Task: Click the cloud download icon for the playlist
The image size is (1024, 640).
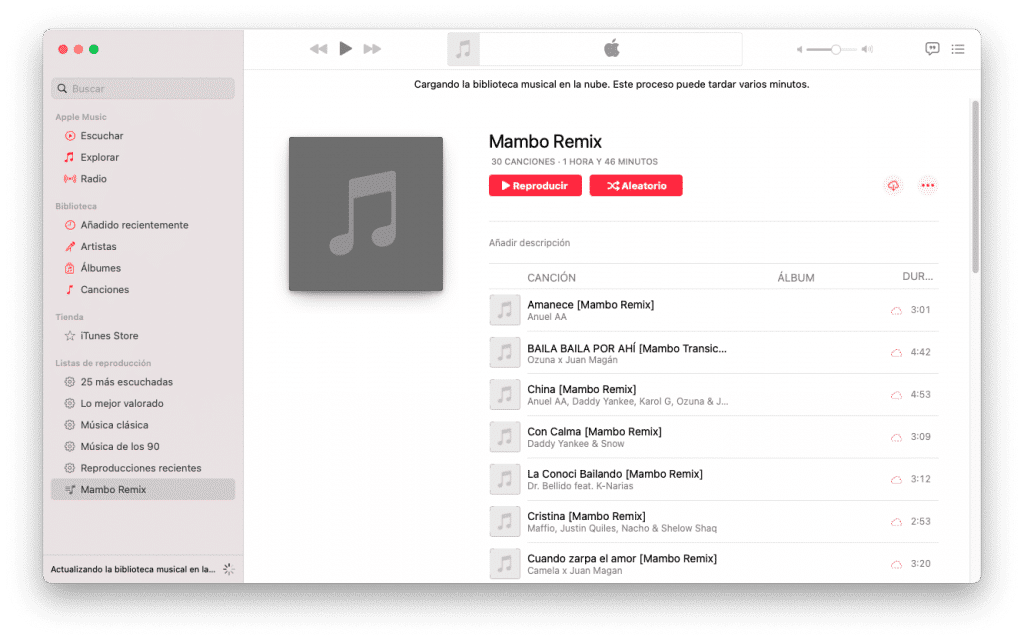Action: pos(893,185)
